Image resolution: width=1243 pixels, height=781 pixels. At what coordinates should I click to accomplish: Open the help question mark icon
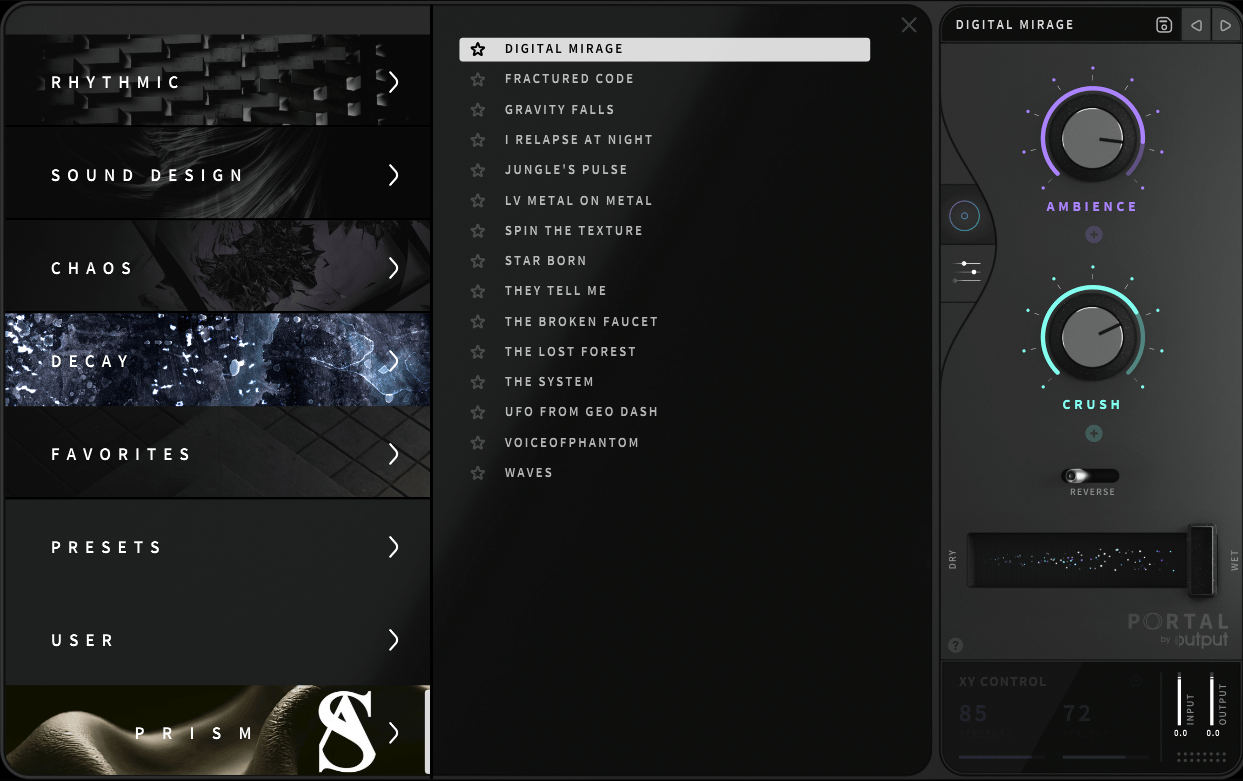[x=955, y=645]
